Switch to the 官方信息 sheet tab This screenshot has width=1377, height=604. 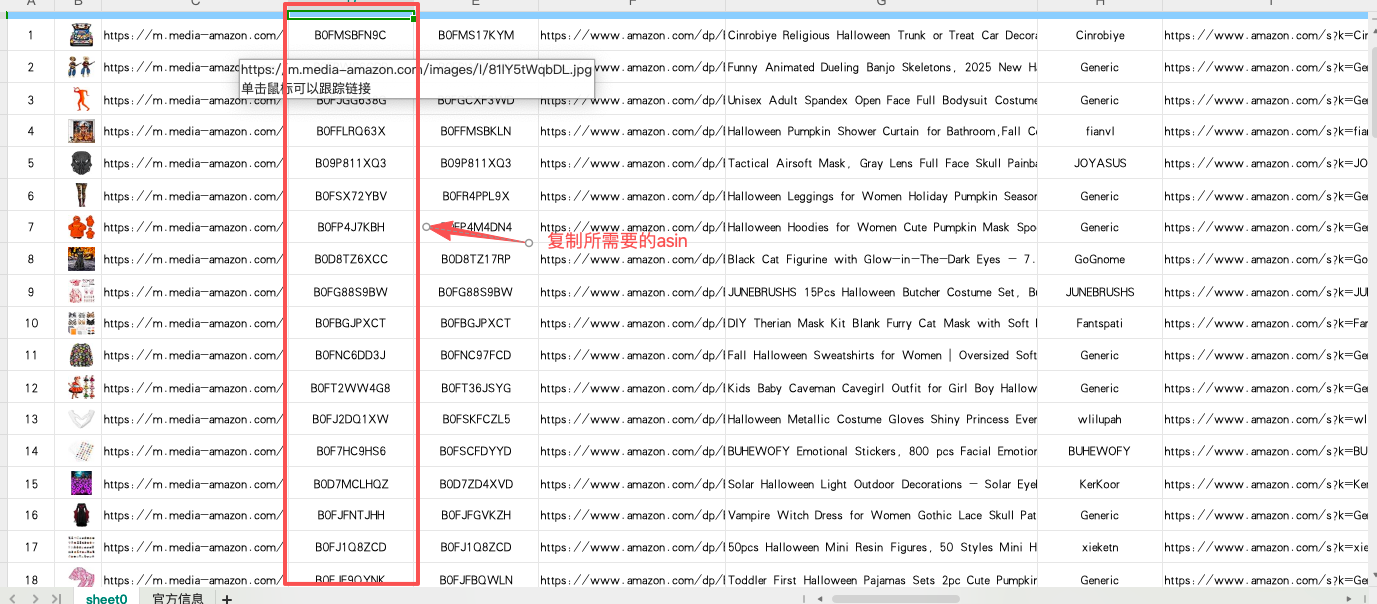[178, 598]
